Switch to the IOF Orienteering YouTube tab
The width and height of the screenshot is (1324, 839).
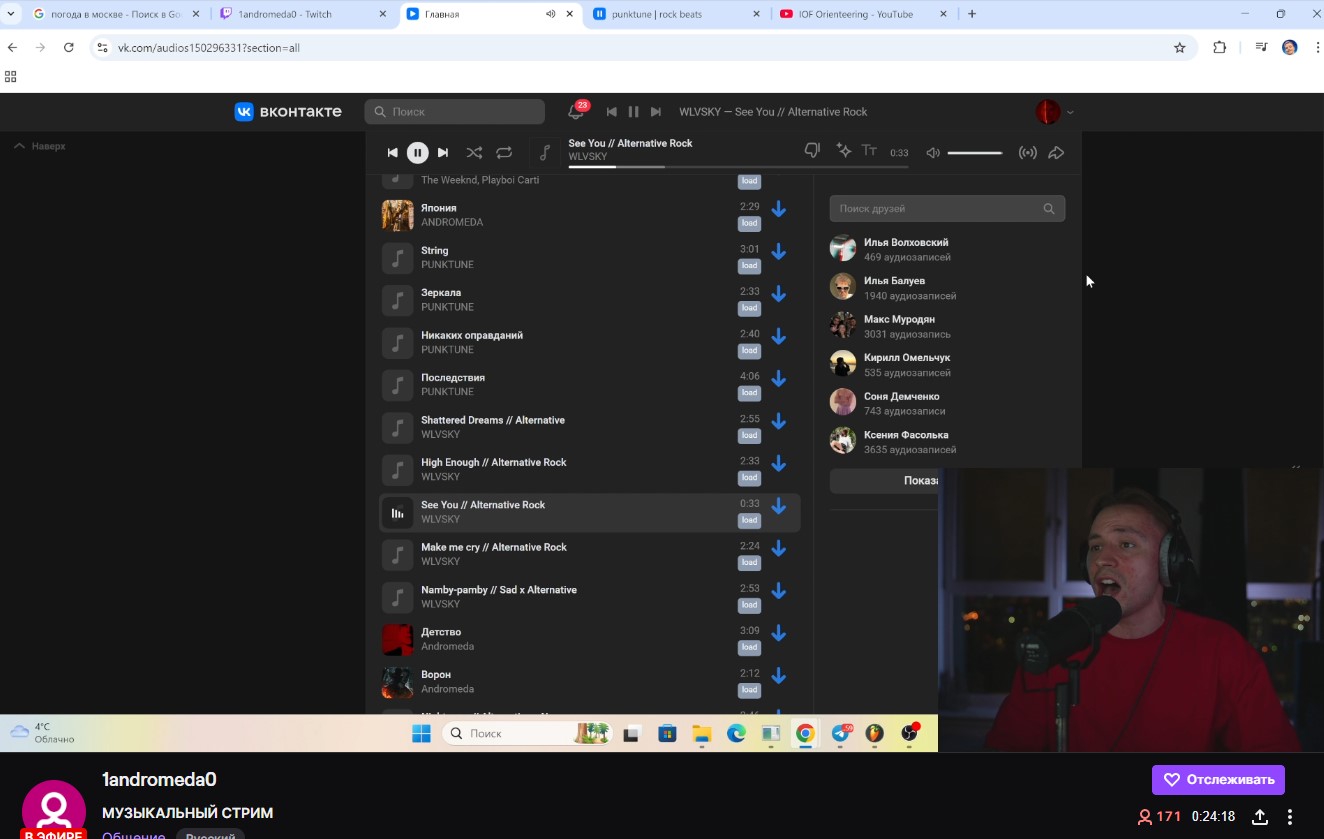865,14
